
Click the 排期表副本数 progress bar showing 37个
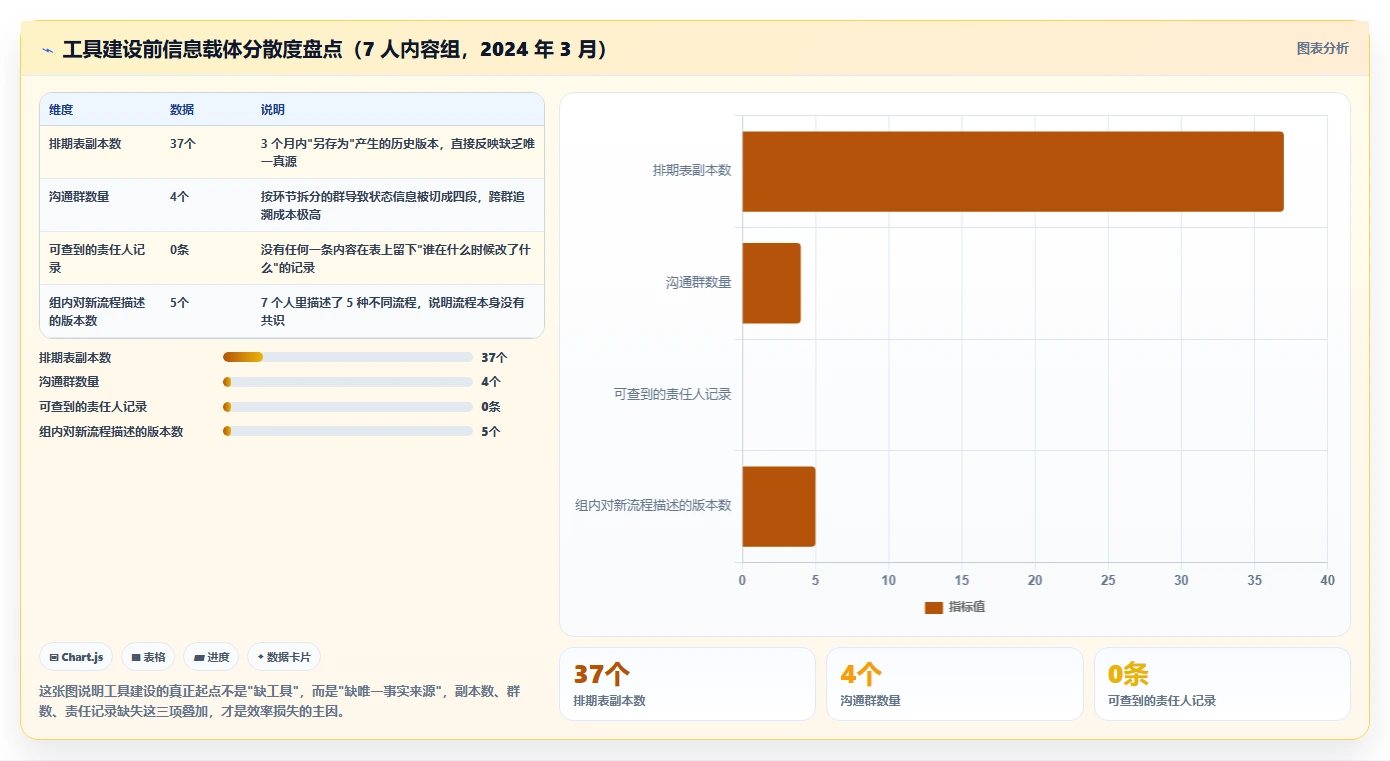click(x=347, y=357)
